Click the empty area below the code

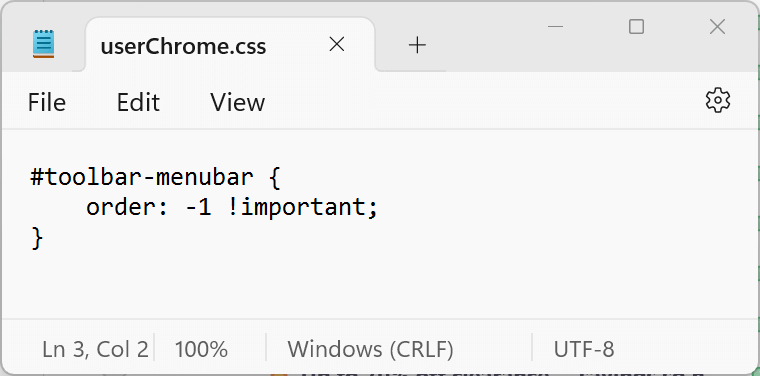378,286
